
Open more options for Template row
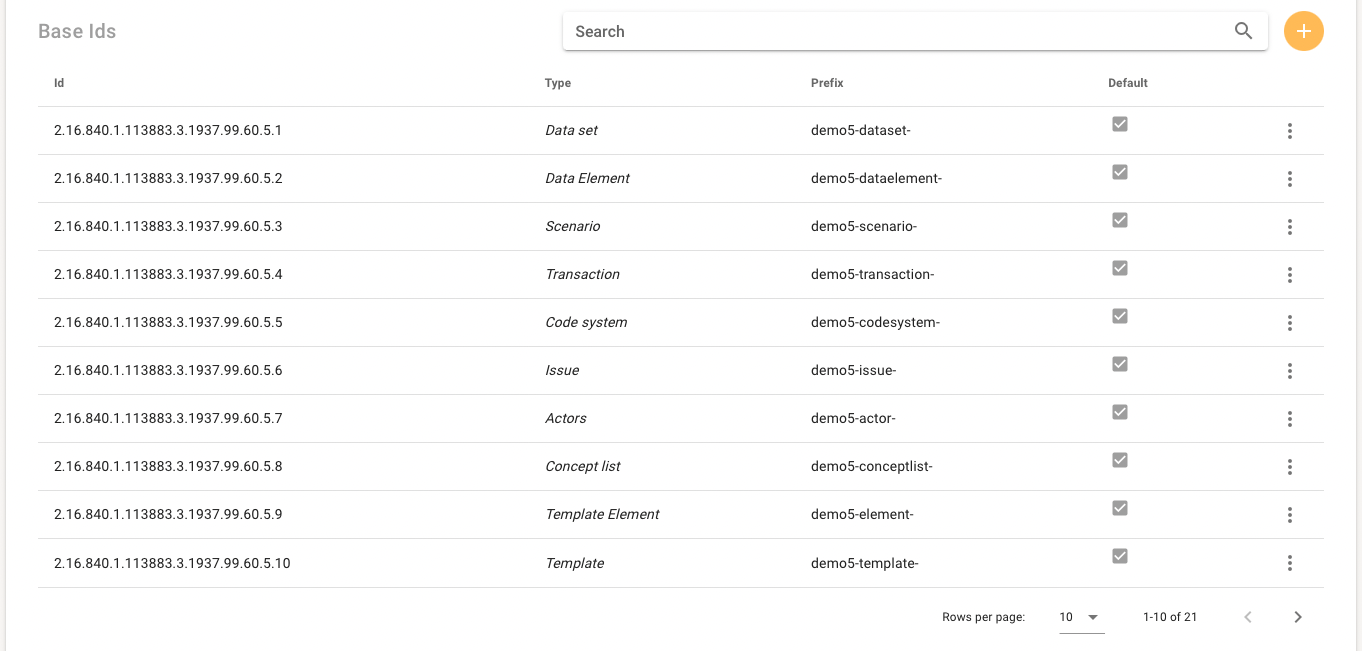tap(1290, 563)
